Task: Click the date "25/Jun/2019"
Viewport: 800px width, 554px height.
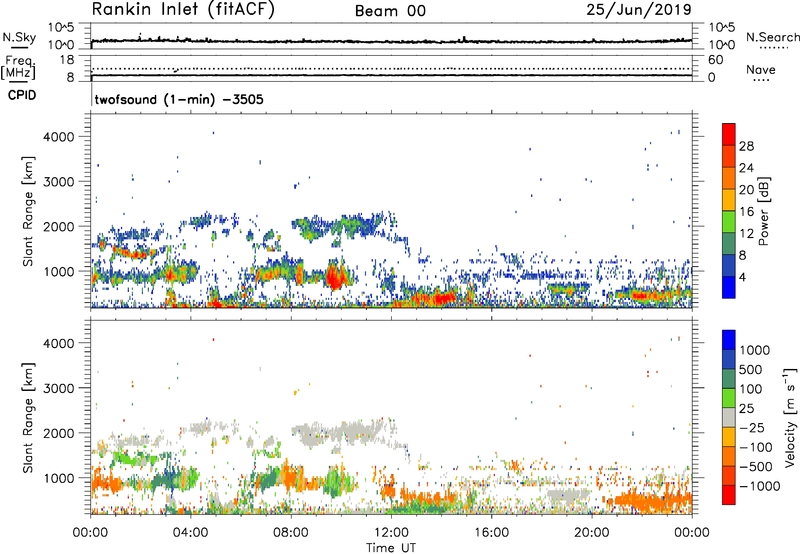Action: click(639, 9)
